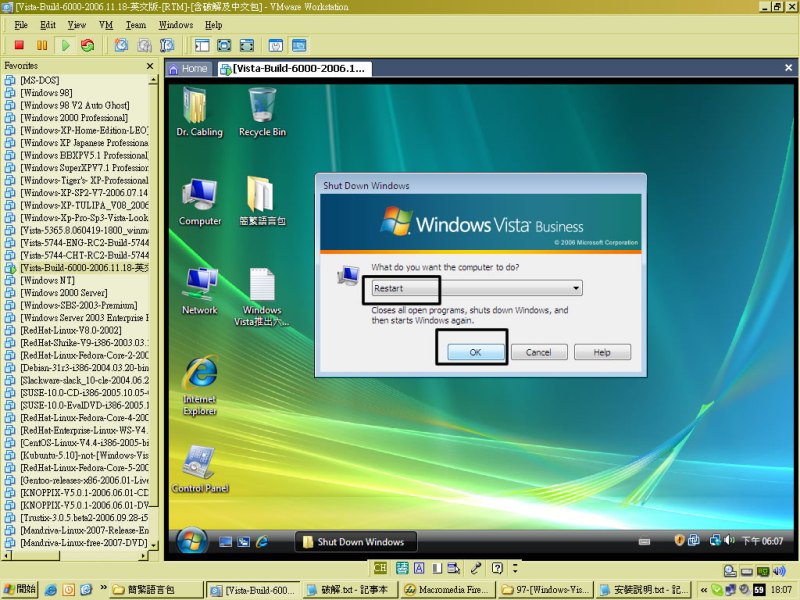This screenshot has width=800, height=600.
Task: Click the Reset virtual machine toolbar icon
Action: [88, 45]
